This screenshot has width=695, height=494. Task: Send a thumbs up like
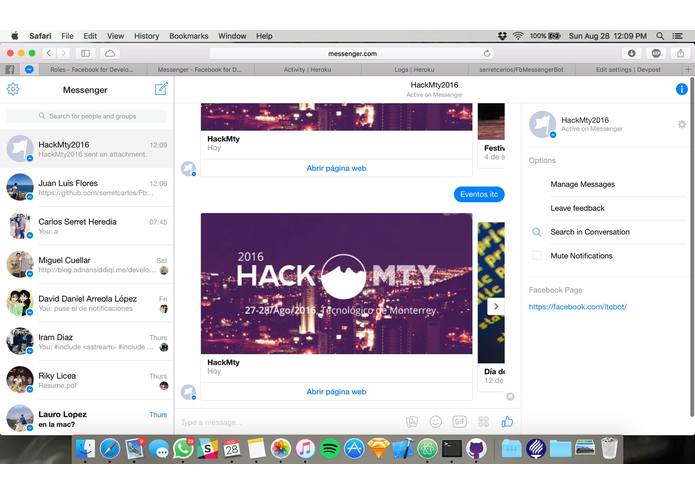[x=507, y=422]
